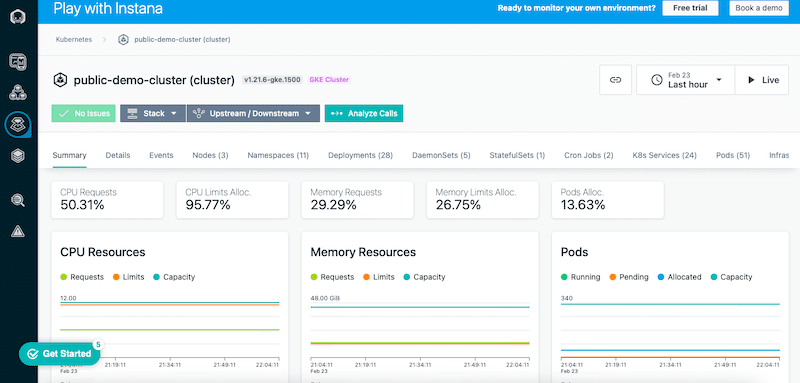The image size is (800, 383).
Task: Click public-demo-cluster (cluster) breadcrumb
Action: coord(182,39)
